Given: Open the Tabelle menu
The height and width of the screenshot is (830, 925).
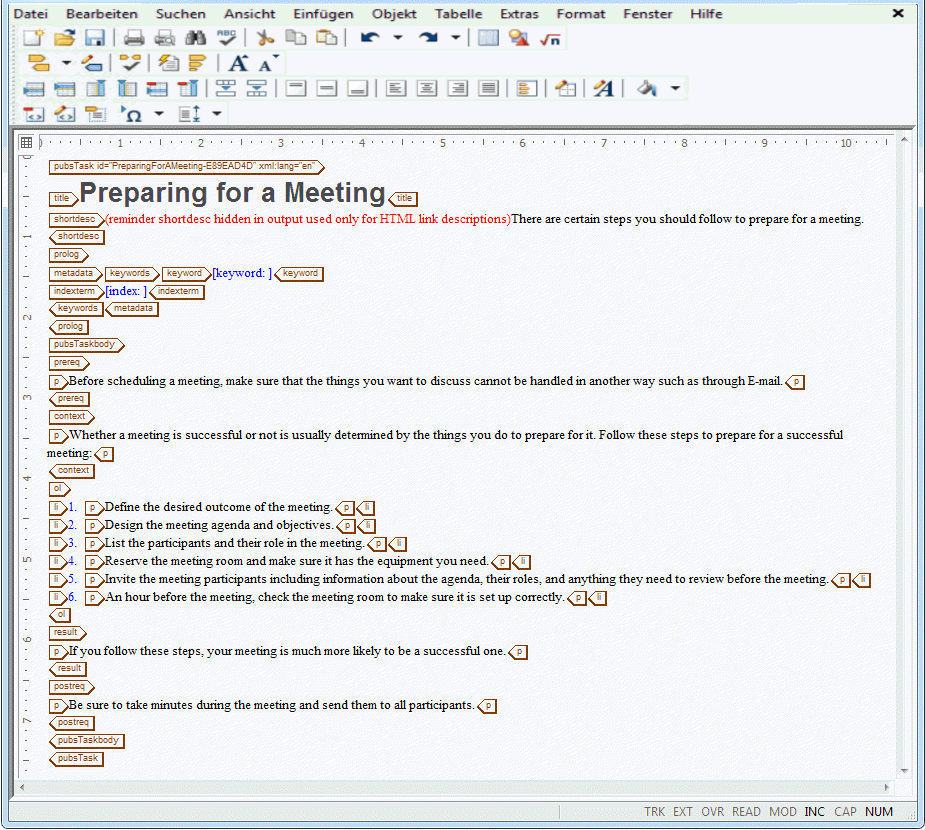Looking at the screenshot, I should coord(458,14).
